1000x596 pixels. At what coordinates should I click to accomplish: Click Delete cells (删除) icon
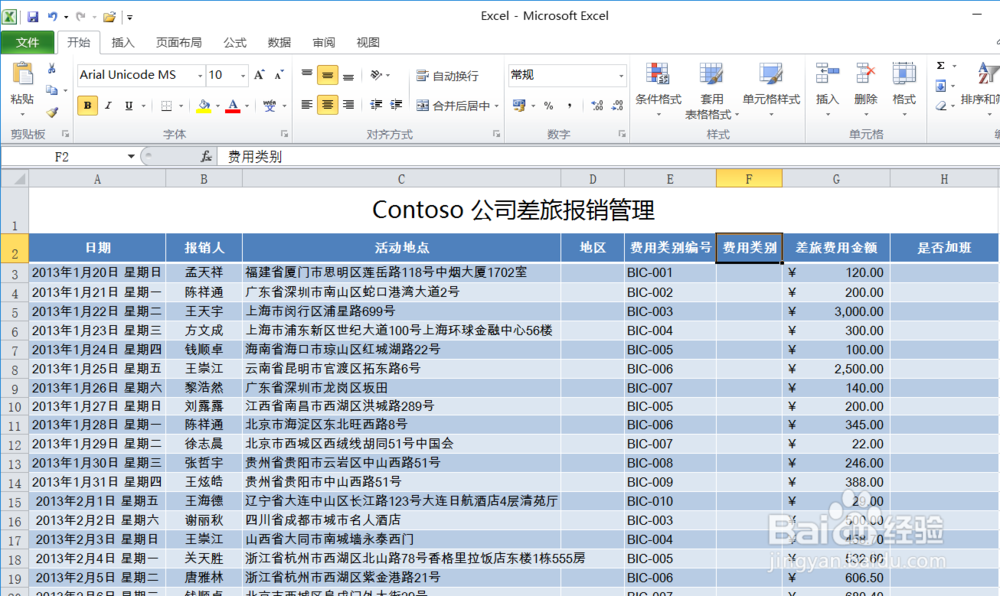[865, 75]
